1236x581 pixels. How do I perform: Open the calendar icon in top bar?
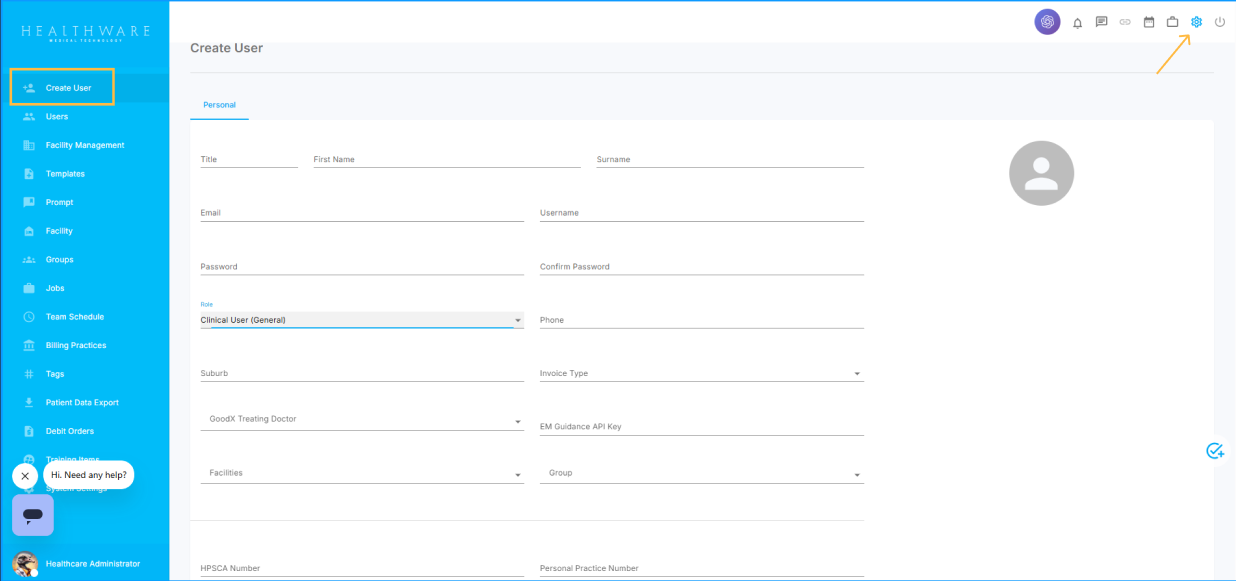[1149, 22]
